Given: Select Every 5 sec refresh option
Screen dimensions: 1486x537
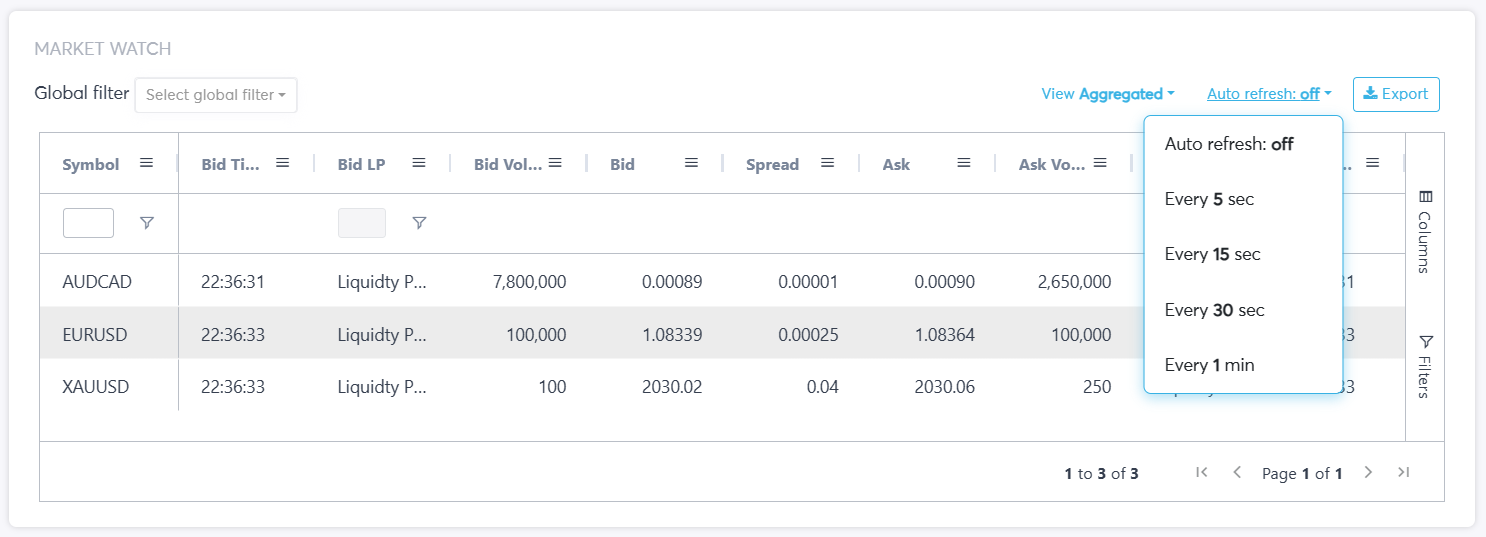Looking at the screenshot, I should pyautogui.click(x=1209, y=199).
